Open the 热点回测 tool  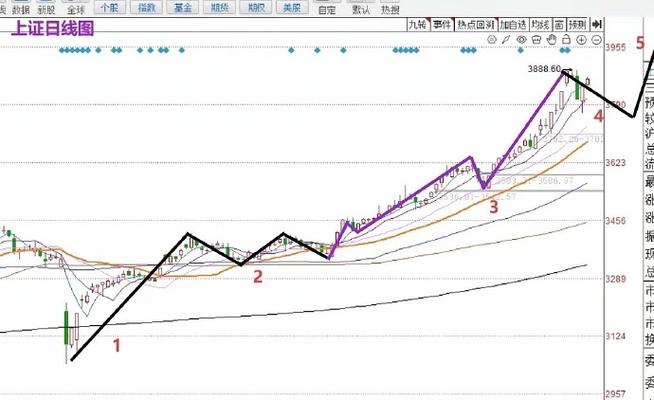476,22
